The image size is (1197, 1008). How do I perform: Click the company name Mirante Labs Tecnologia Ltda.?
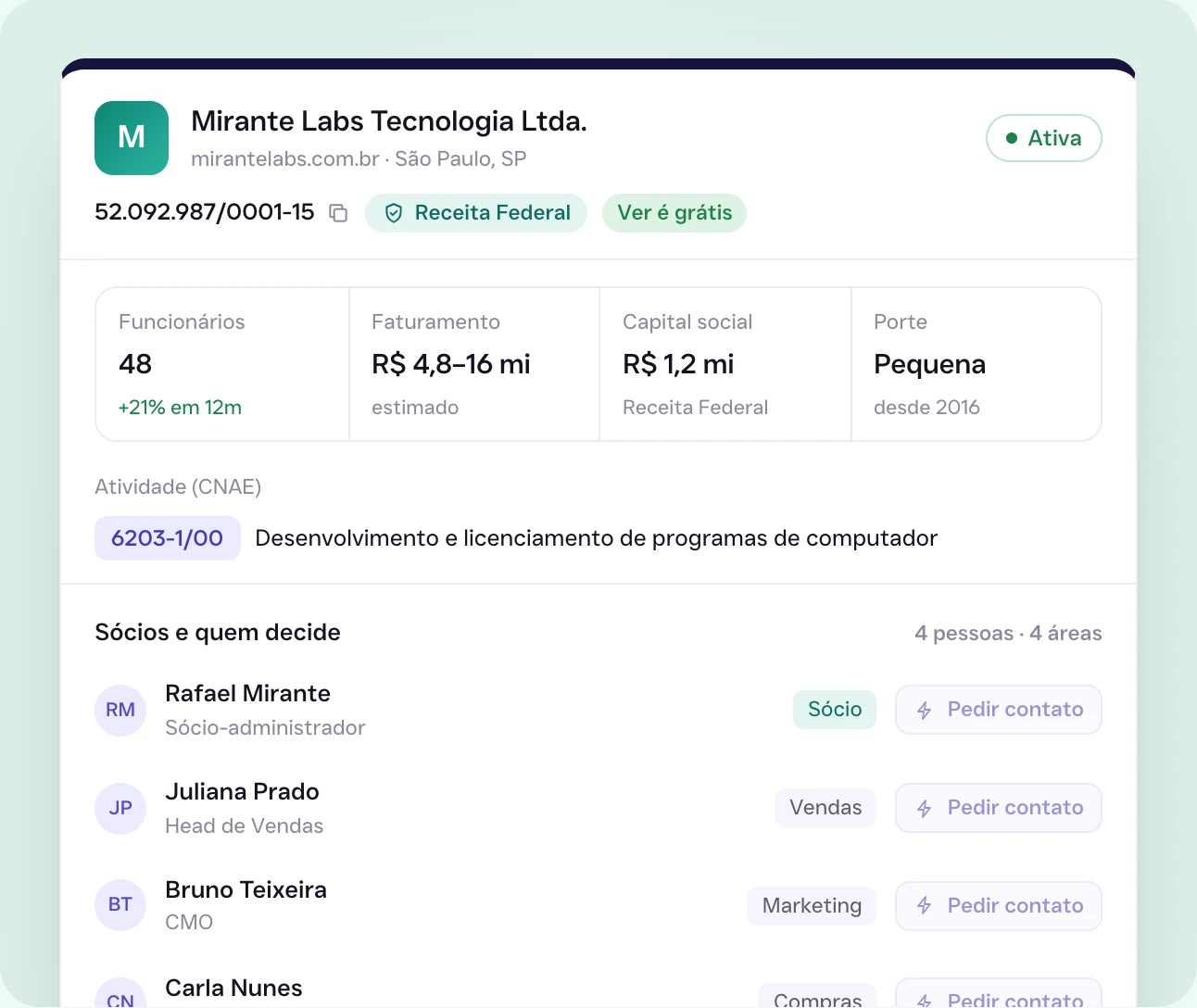tap(389, 121)
